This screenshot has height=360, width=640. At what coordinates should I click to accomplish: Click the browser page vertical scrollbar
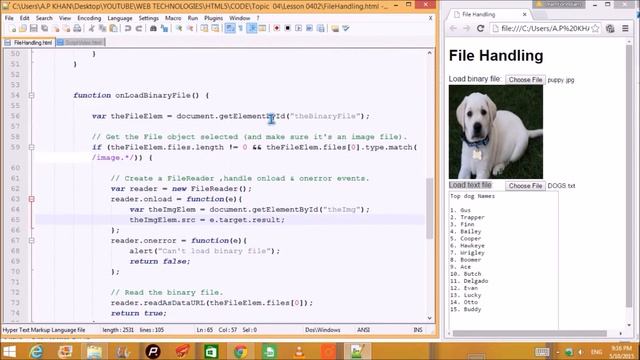coord(629,176)
